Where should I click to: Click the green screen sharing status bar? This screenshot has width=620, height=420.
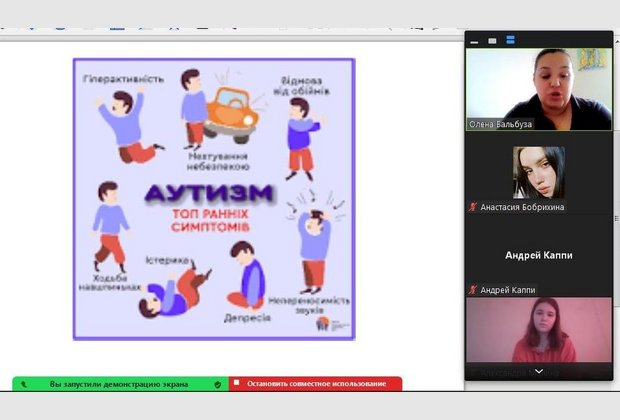[120, 384]
